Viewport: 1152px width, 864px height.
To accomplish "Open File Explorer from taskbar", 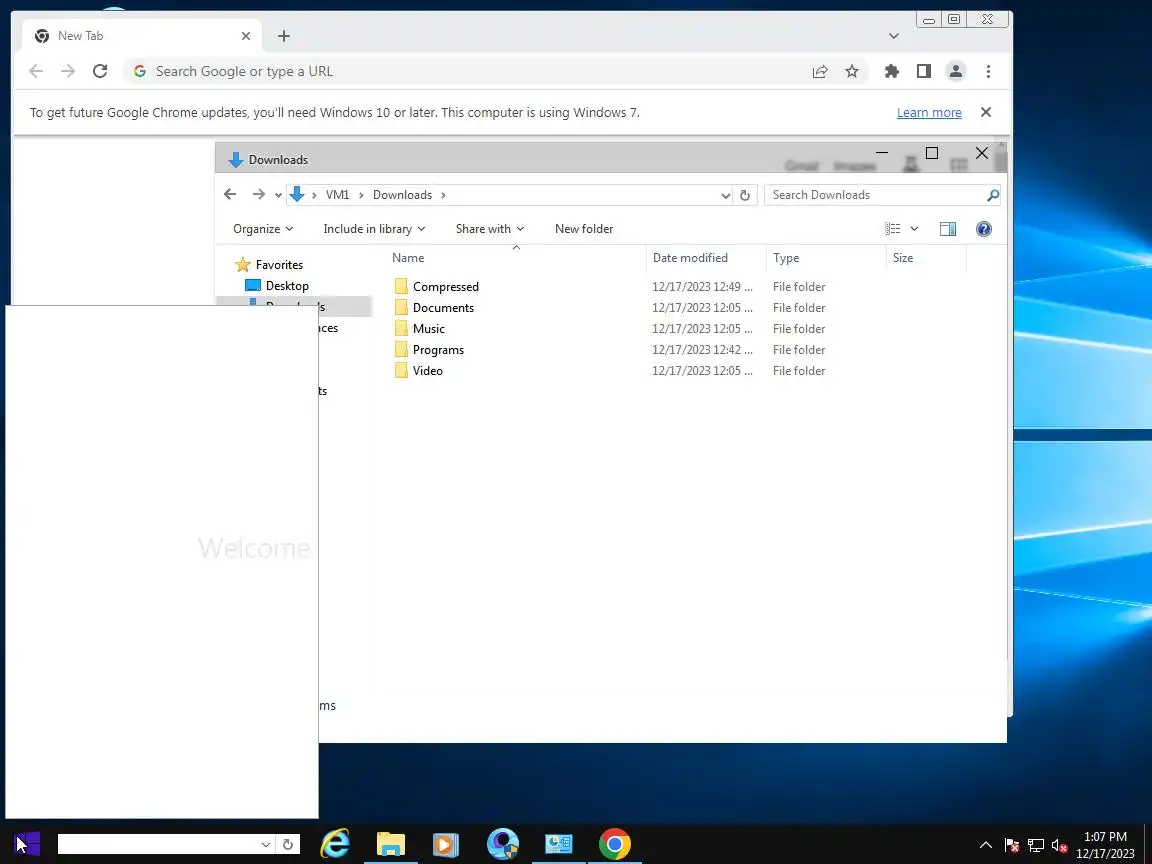I will click(x=391, y=843).
